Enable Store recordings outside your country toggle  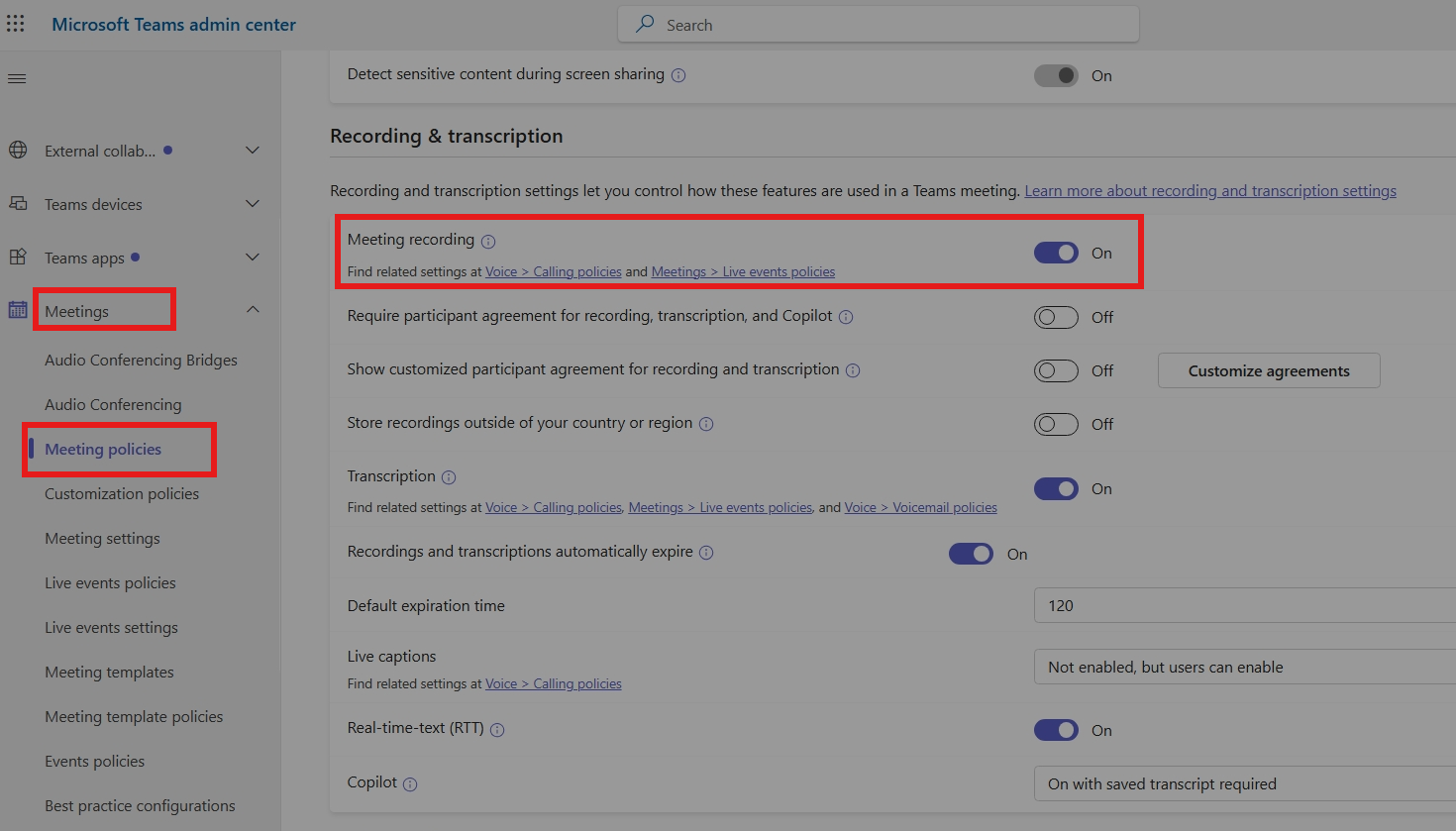pos(1056,424)
